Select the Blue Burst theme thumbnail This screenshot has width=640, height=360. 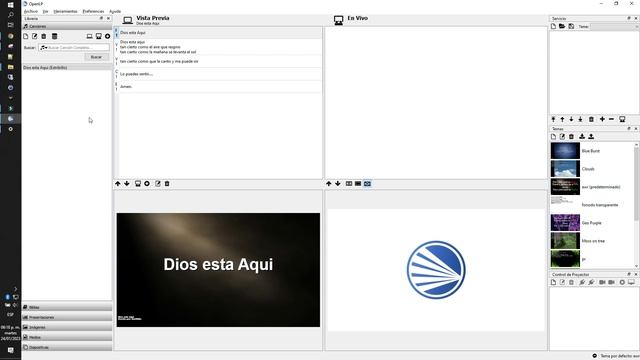[565, 151]
